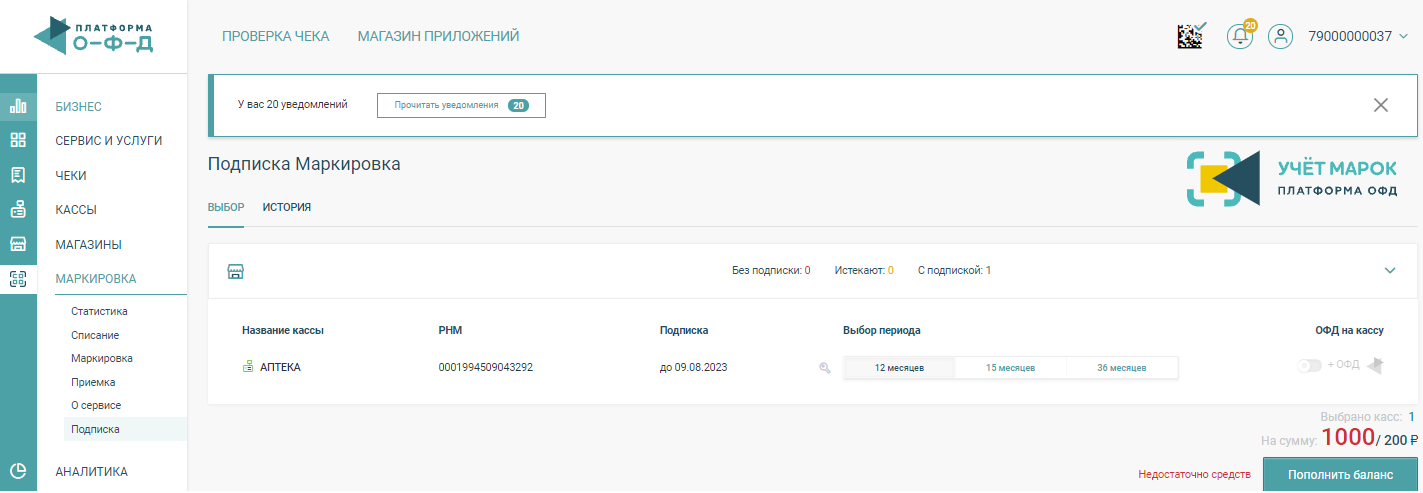Open the Статистика submenu item
The width and height of the screenshot is (1423, 493).
click(99, 311)
